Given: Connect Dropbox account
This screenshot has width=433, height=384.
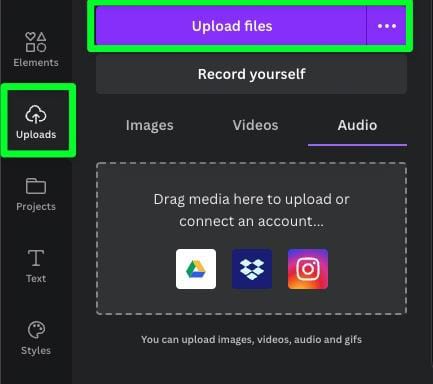Looking at the screenshot, I should [x=252, y=269].
